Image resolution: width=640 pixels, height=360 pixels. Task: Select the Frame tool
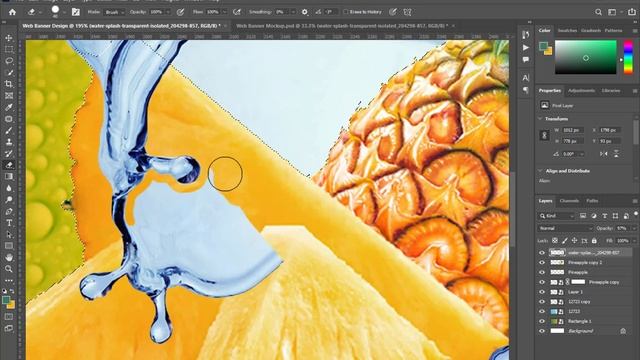pyautogui.click(x=9, y=96)
